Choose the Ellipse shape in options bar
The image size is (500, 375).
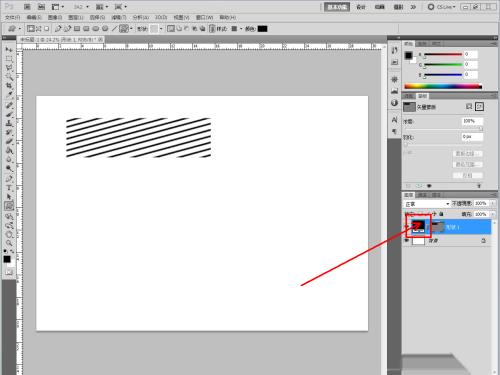96,29
